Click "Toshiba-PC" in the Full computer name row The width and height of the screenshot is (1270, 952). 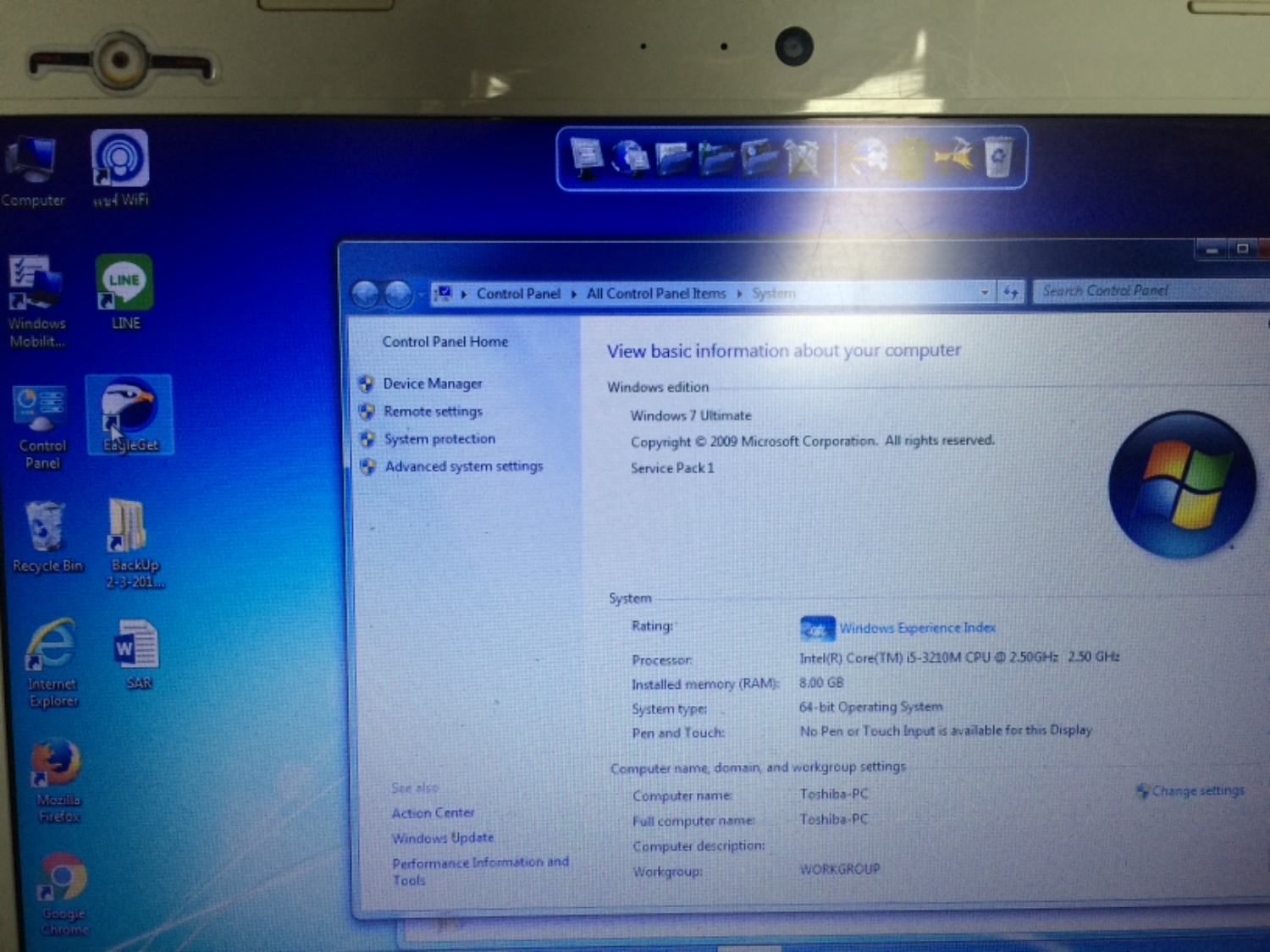coord(834,819)
